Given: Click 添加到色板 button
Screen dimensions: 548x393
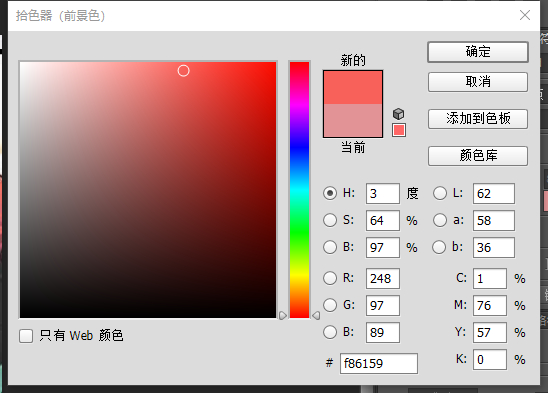Looking at the screenshot, I should [478, 119].
